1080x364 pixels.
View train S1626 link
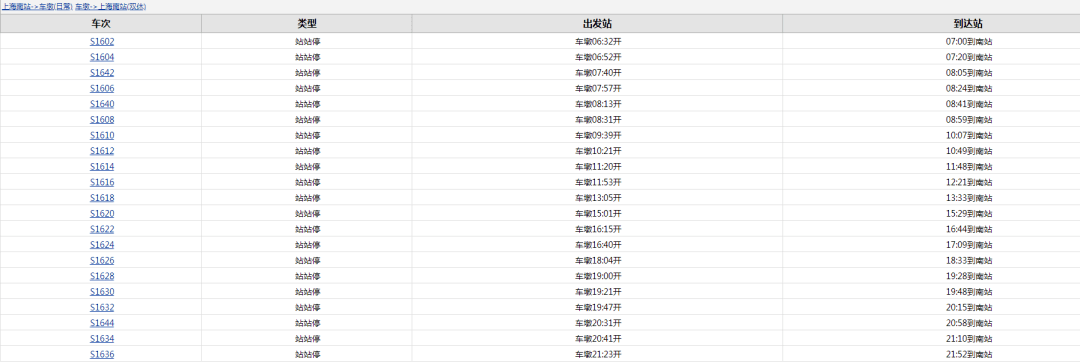(x=102, y=261)
